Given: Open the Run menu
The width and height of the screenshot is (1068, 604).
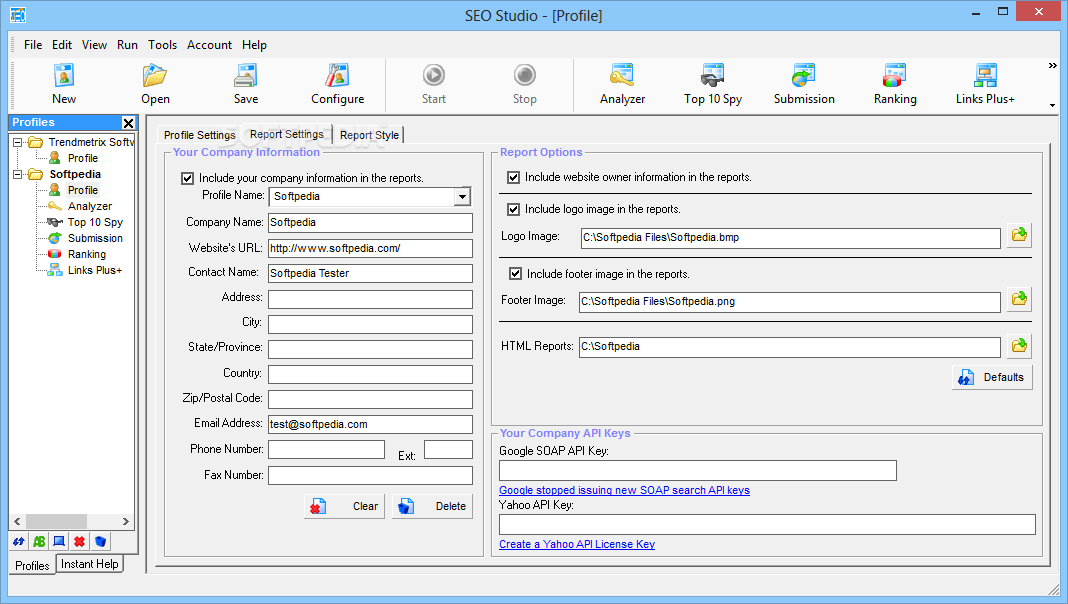Looking at the screenshot, I should tap(127, 45).
